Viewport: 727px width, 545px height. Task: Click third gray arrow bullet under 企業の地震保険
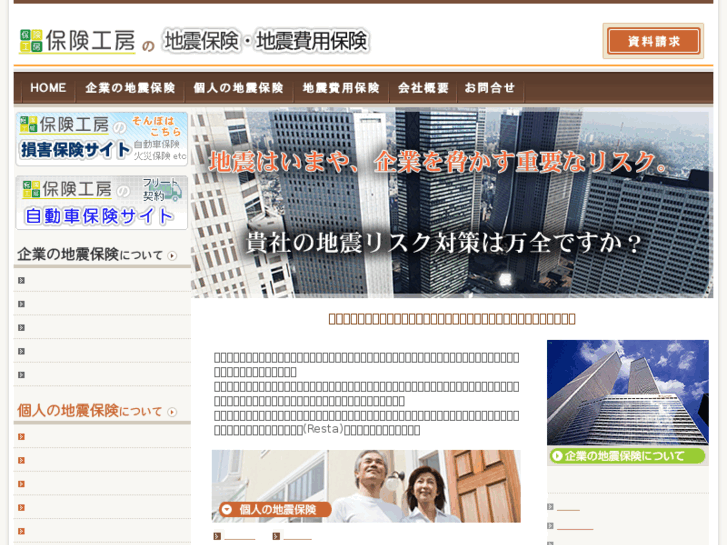(x=21, y=327)
